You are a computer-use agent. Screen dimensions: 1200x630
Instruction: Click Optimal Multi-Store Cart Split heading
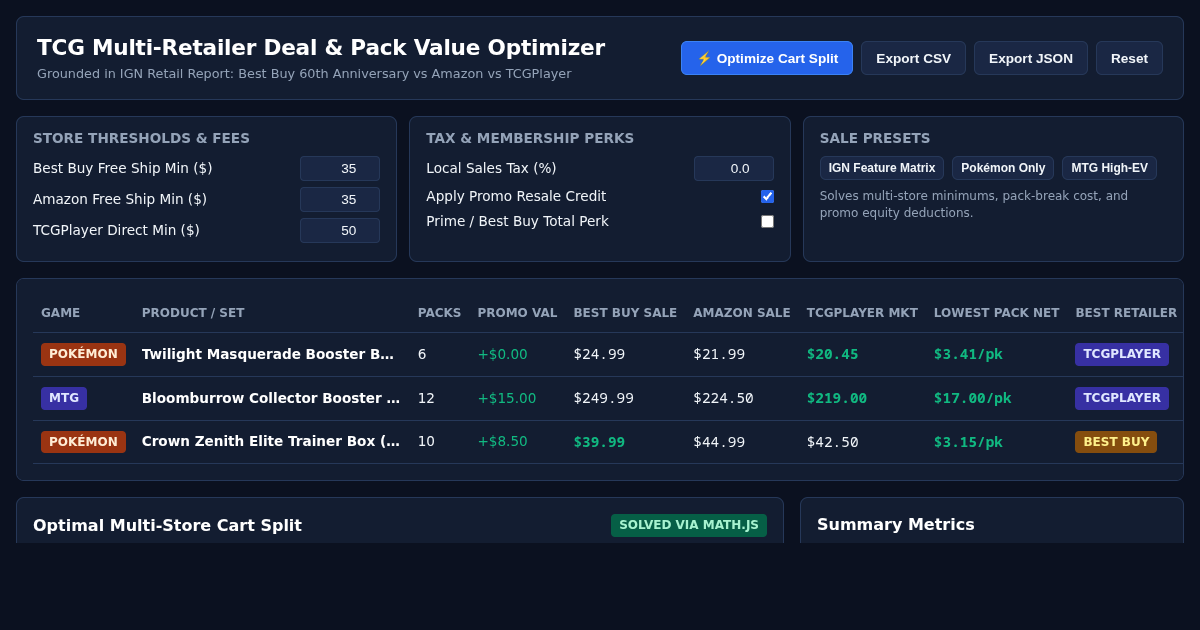click(x=167, y=525)
